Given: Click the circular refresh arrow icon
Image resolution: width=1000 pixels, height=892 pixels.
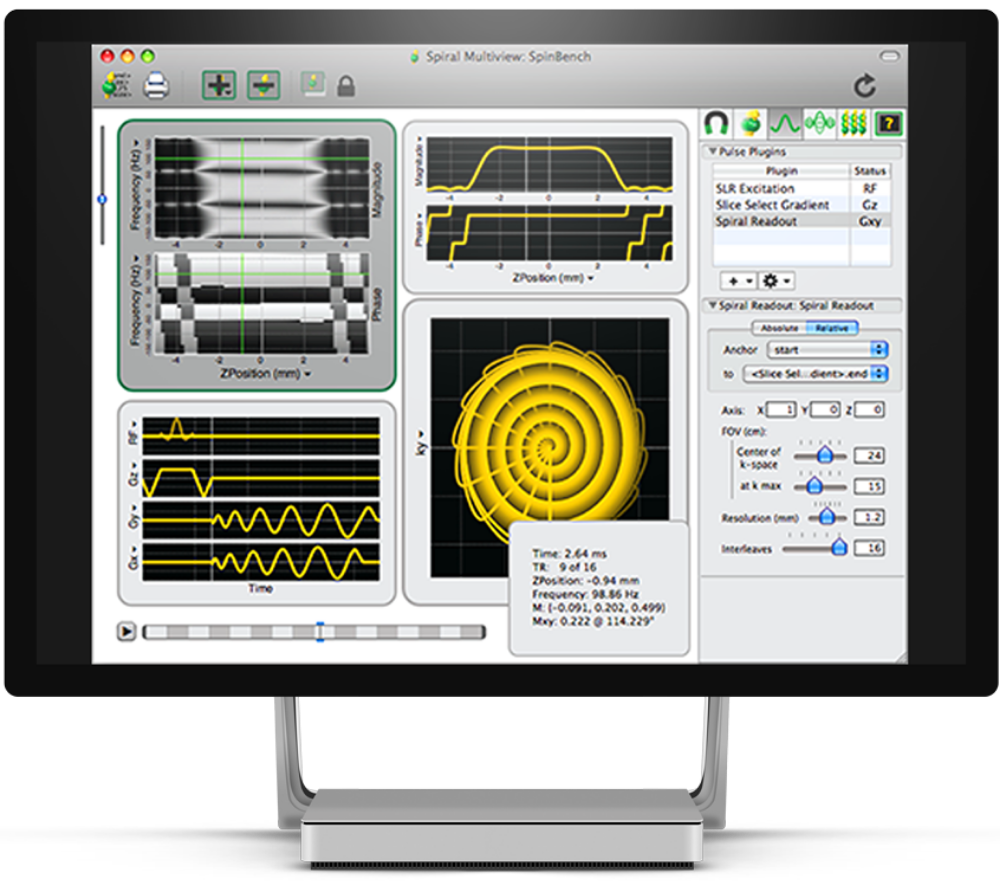Looking at the screenshot, I should tap(865, 85).
